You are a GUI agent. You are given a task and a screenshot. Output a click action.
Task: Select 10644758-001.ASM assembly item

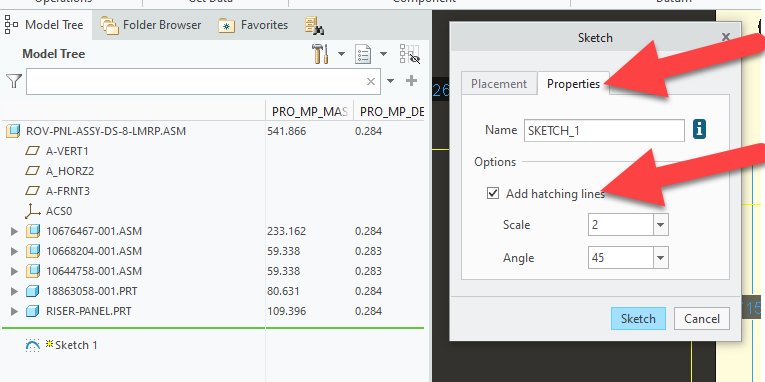click(94, 271)
